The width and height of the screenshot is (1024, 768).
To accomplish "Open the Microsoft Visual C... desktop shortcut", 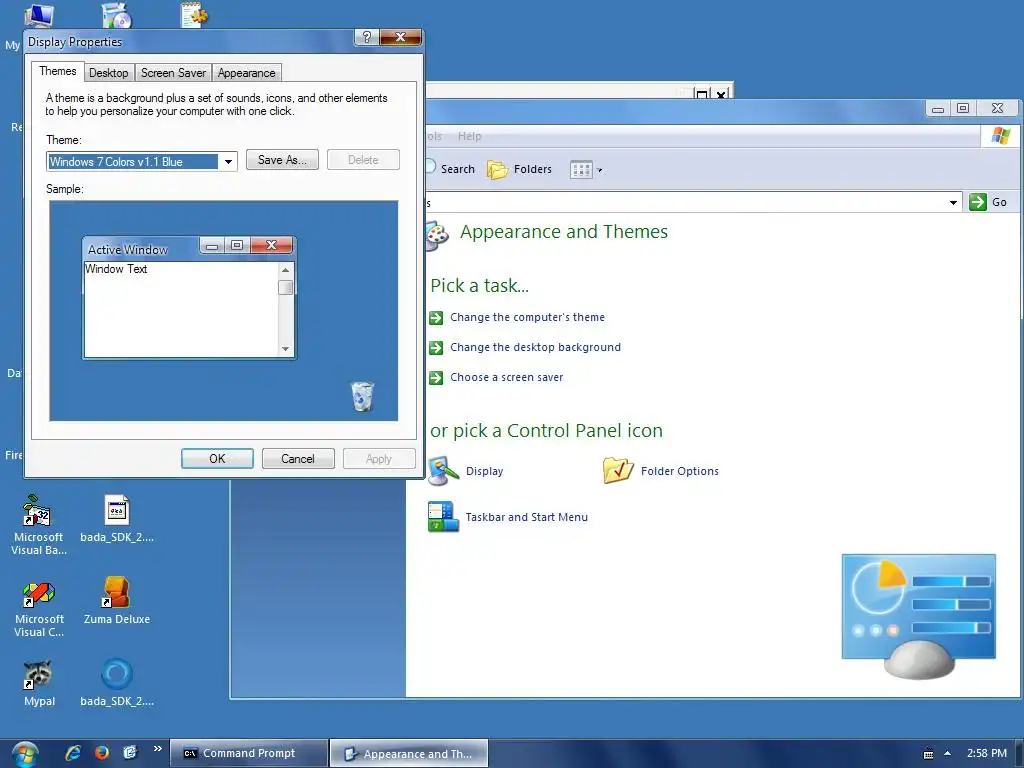I will point(39,609).
